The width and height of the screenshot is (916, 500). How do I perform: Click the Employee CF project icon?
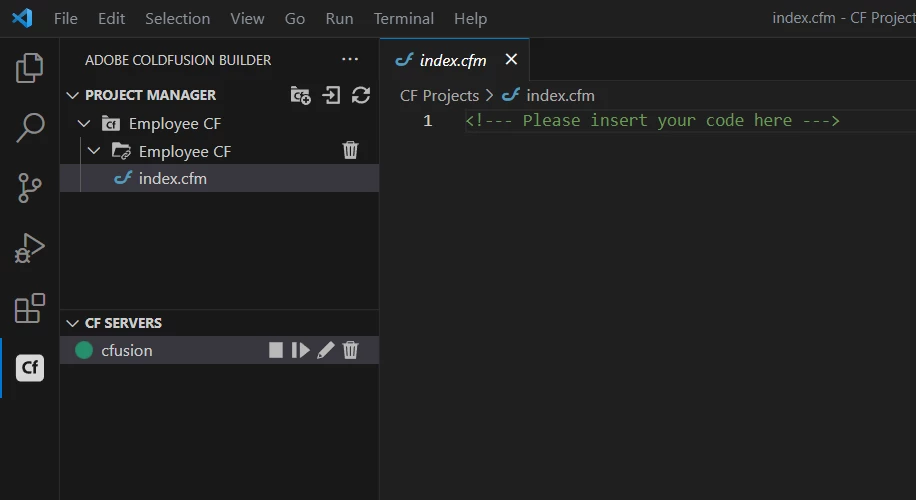click(x=110, y=124)
